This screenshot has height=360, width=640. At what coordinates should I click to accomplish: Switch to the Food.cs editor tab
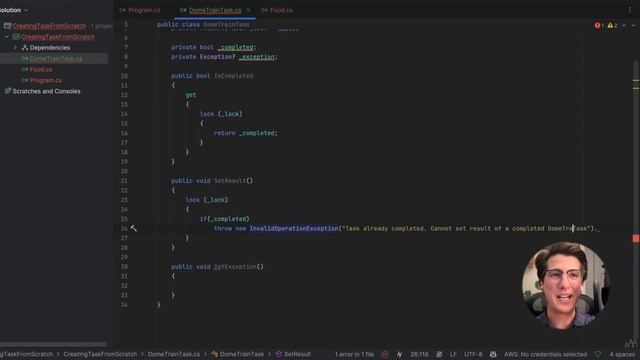[x=277, y=10]
